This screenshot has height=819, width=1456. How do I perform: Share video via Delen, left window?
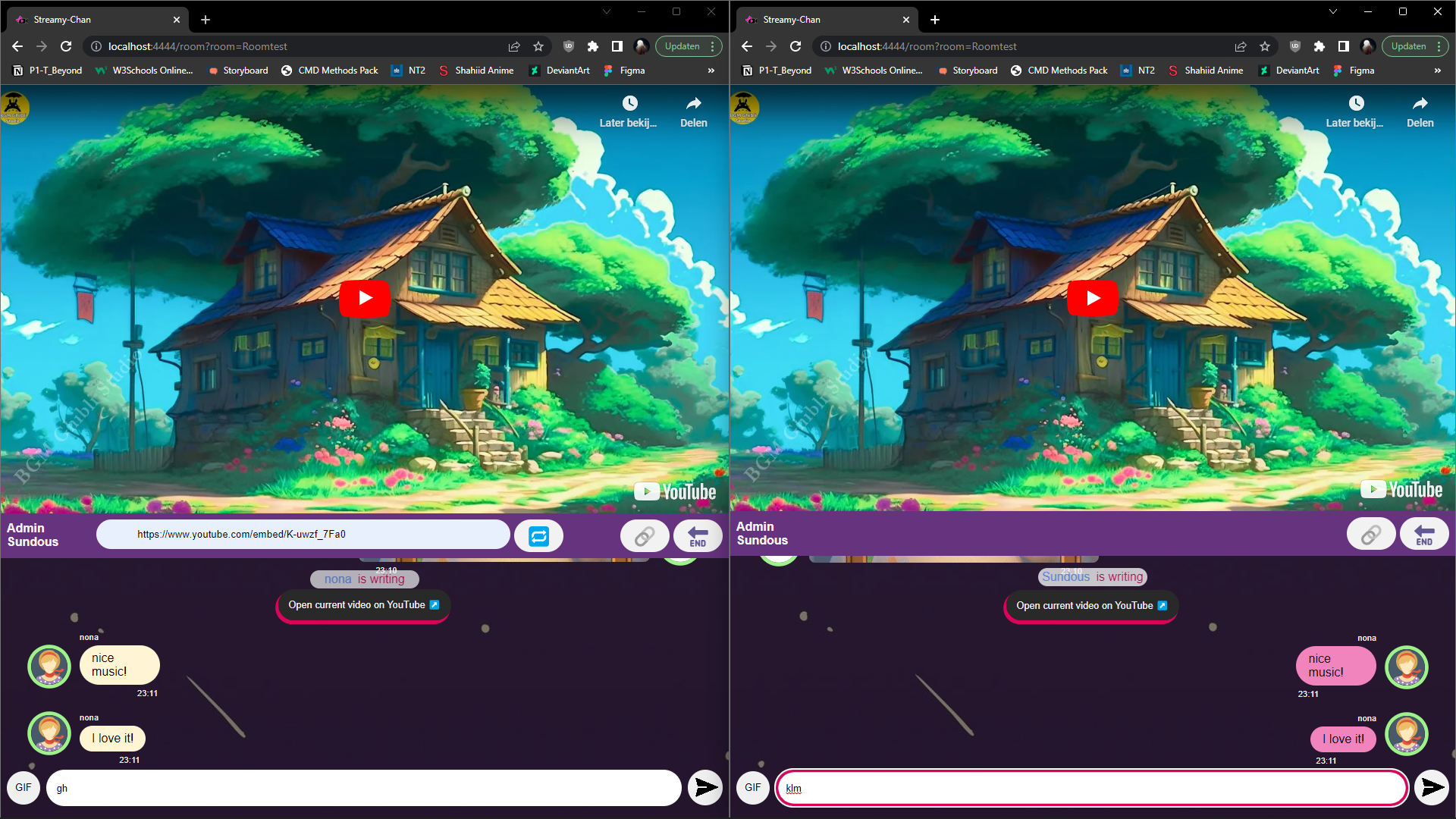pyautogui.click(x=693, y=111)
